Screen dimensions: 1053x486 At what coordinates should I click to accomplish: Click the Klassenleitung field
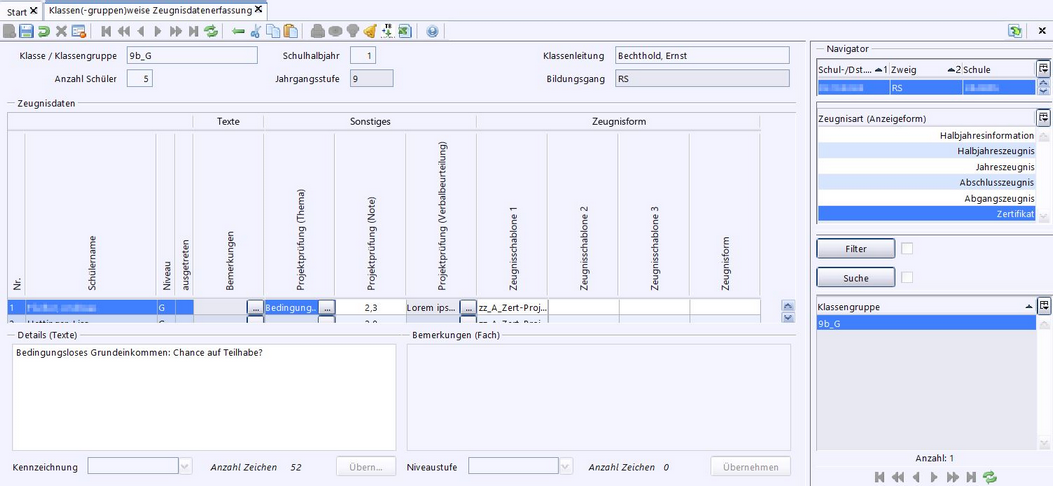[702, 56]
